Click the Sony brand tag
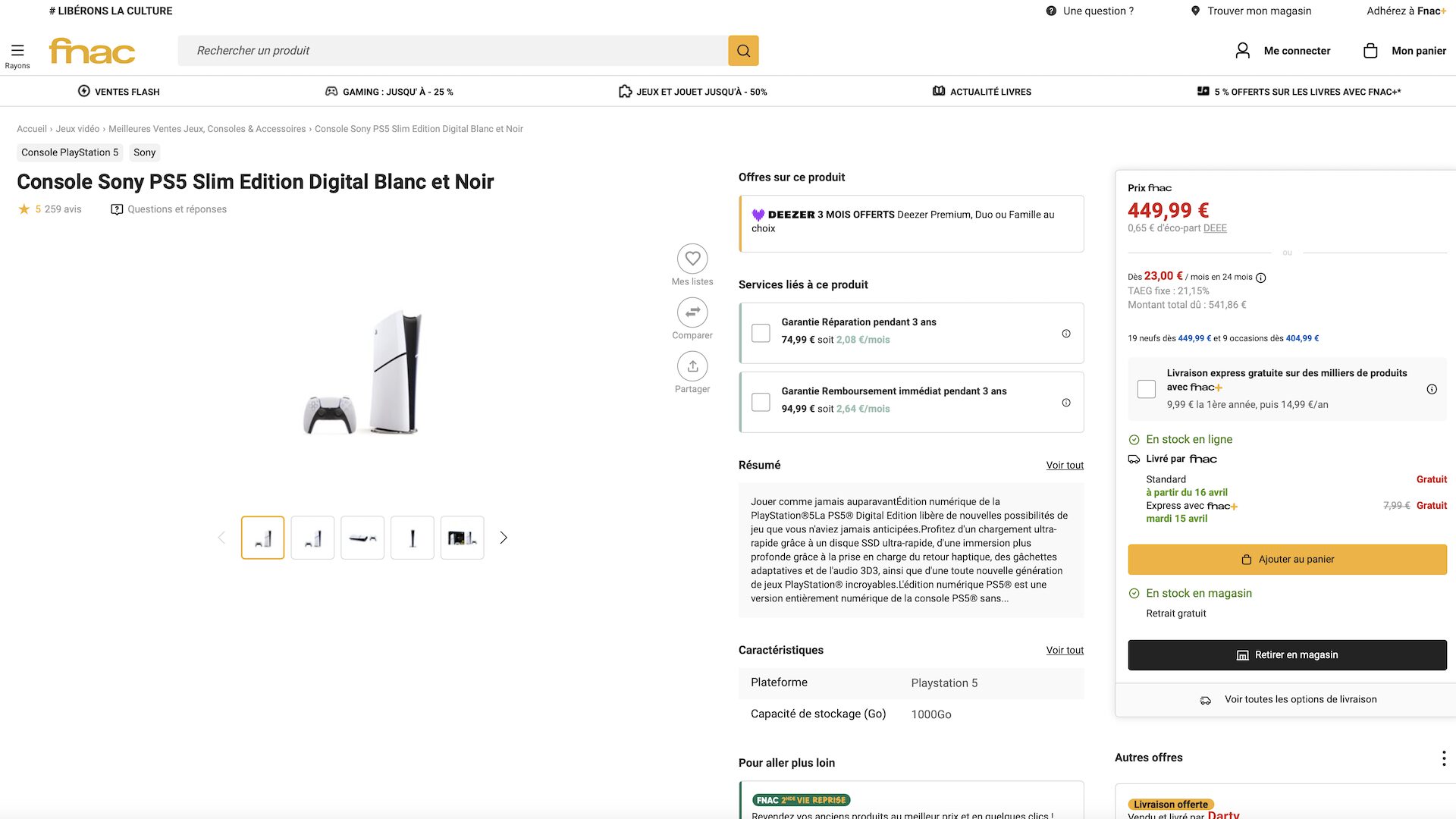1456x819 pixels. tap(144, 152)
